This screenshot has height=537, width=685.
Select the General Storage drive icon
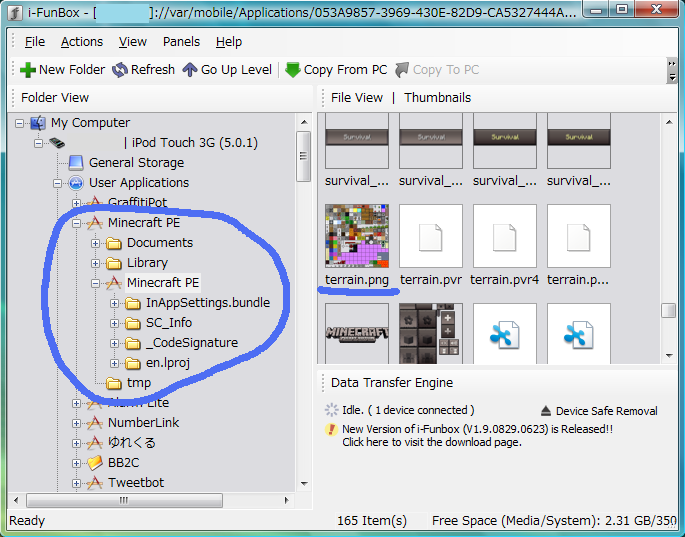coord(76,163)
